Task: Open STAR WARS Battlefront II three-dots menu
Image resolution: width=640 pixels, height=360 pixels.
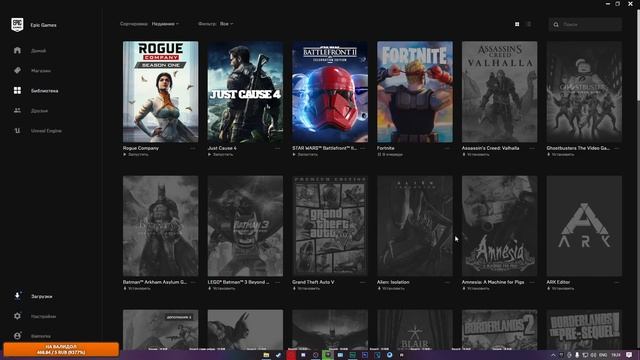Action: [x=362, y=149]
